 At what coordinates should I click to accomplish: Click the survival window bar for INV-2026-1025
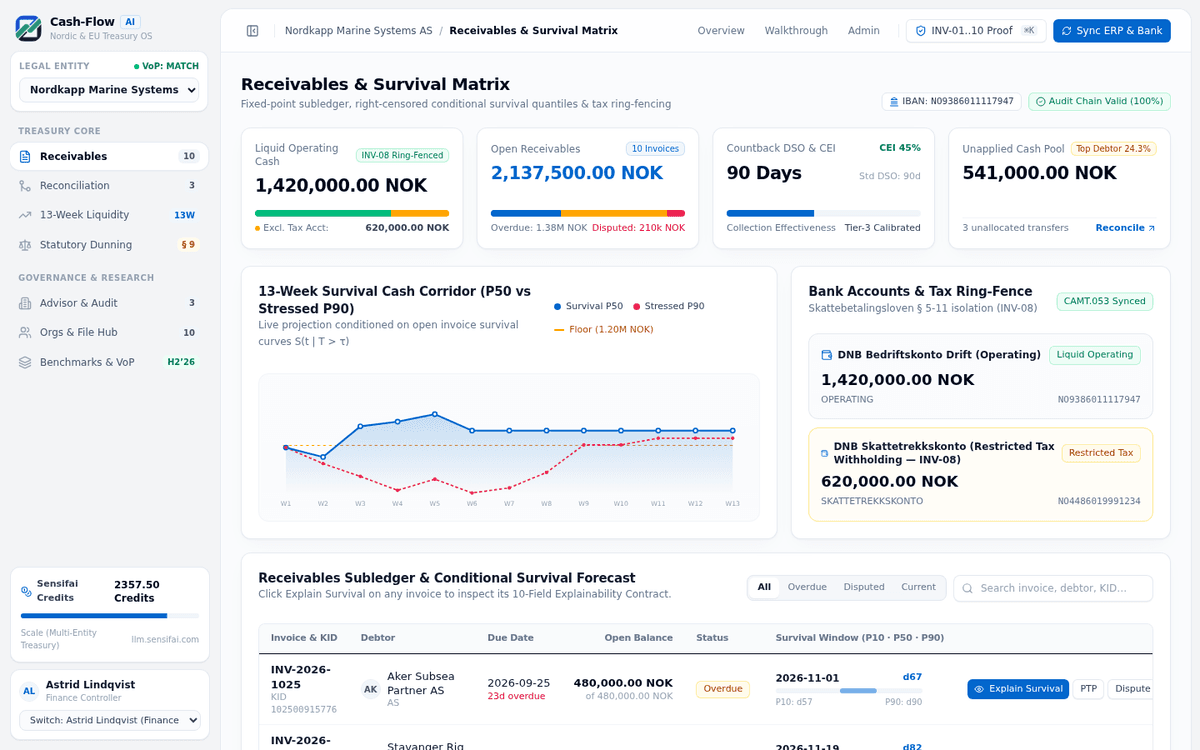849,691
